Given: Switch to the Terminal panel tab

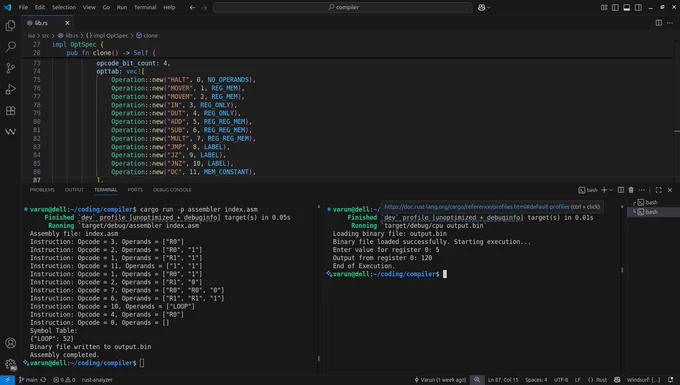Looking at the screenshot, I should [106, 190].
